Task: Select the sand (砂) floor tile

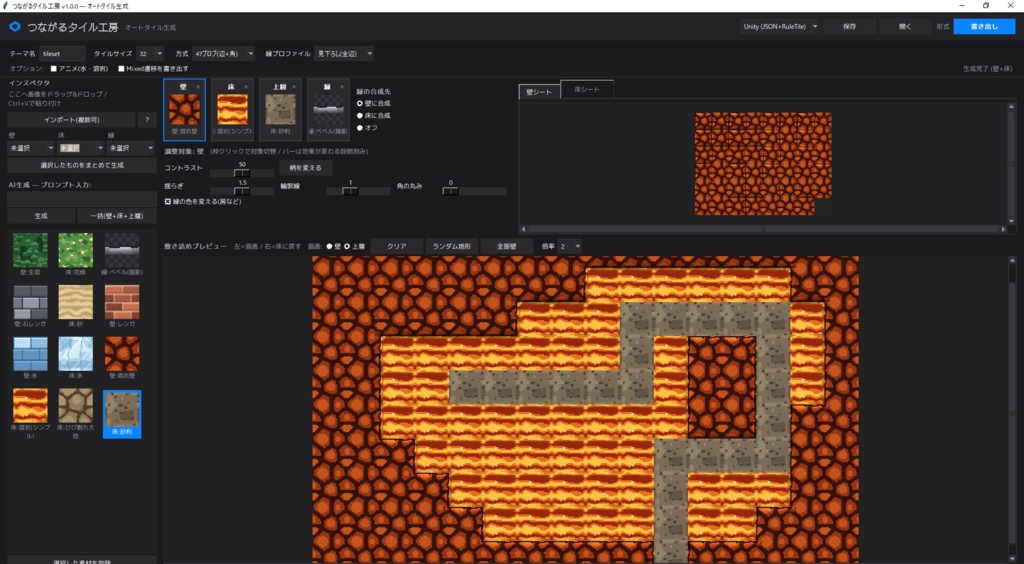Action: coord(76,302)
